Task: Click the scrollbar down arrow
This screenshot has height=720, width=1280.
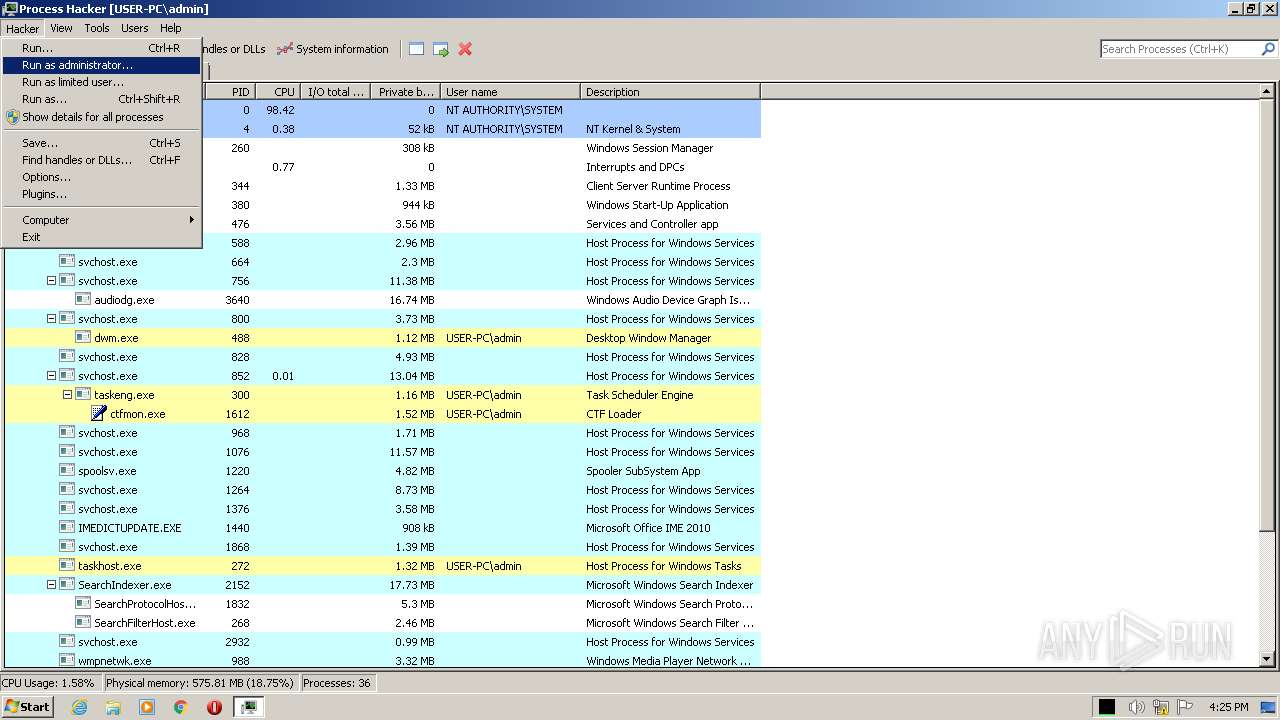Action: 1268,659
